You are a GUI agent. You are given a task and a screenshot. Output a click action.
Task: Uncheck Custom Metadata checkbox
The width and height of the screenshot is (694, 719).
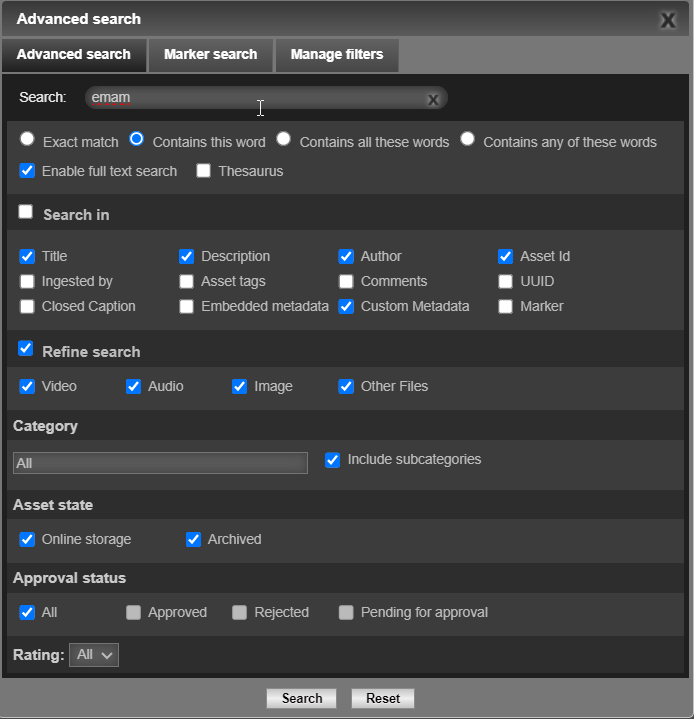[346, 306]
